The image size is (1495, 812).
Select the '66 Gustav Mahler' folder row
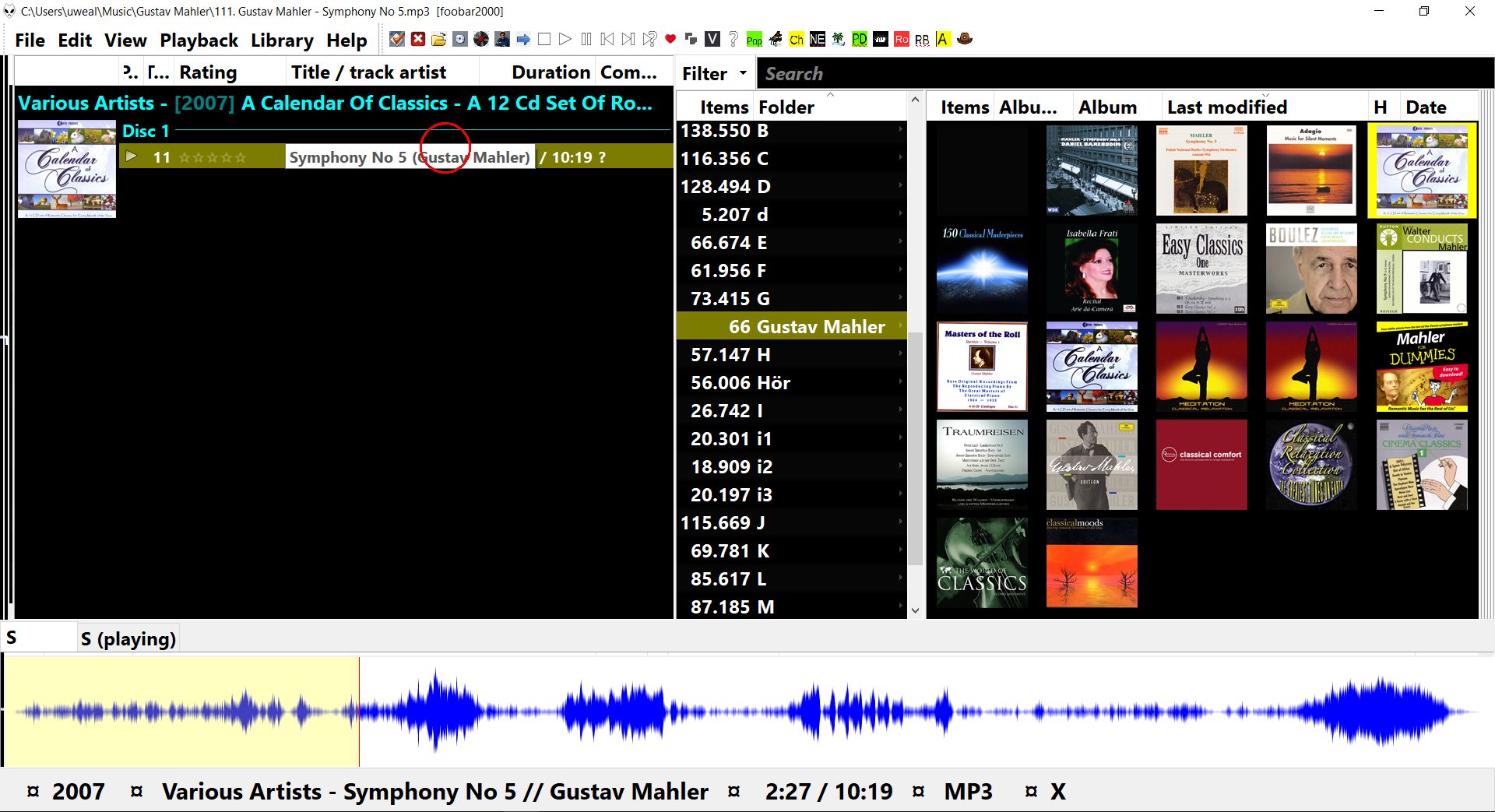point(791,327)
